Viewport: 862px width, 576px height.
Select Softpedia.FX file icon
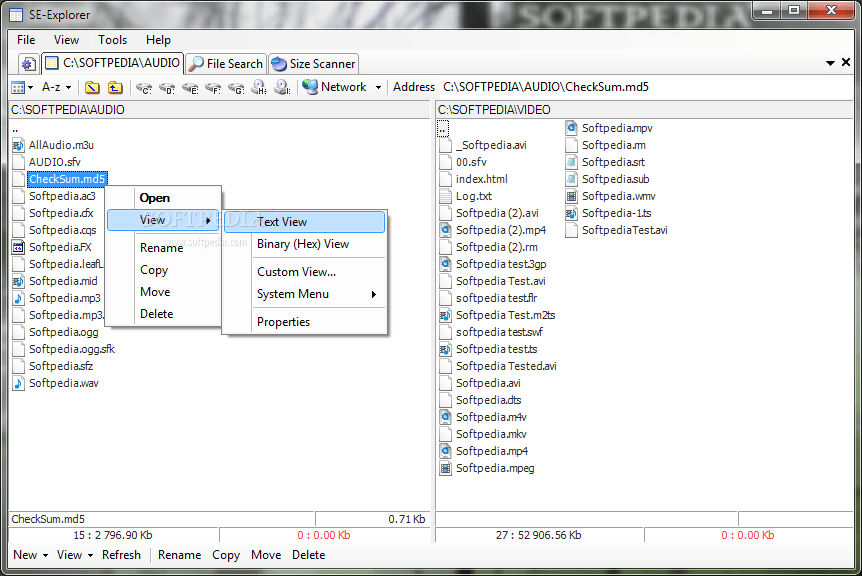point(18,247)
